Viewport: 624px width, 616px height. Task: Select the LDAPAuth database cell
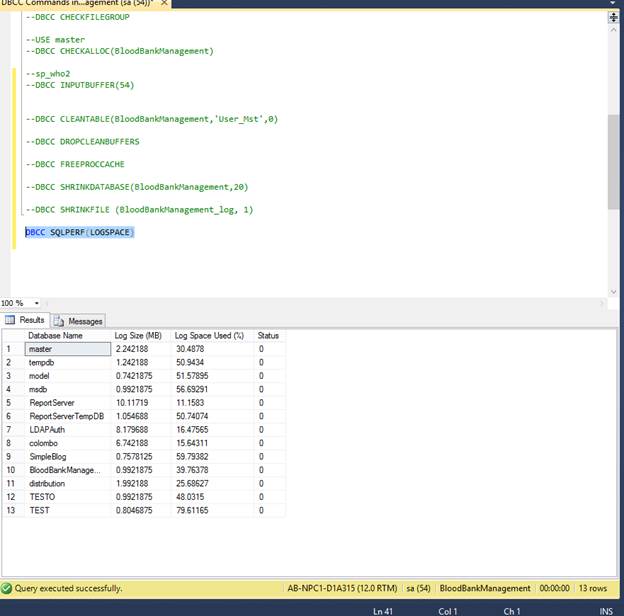pyautogui.click(x=68, y=430)
